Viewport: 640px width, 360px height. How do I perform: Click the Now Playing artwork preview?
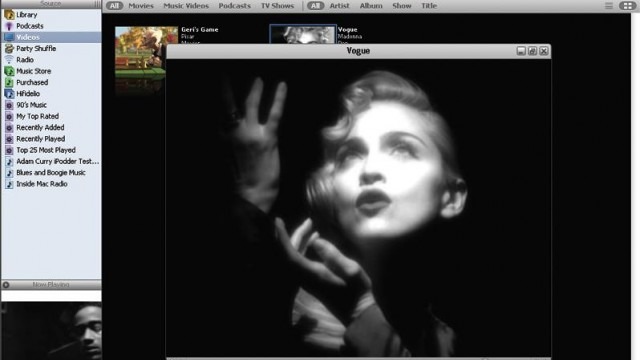[x=51, y=331]
